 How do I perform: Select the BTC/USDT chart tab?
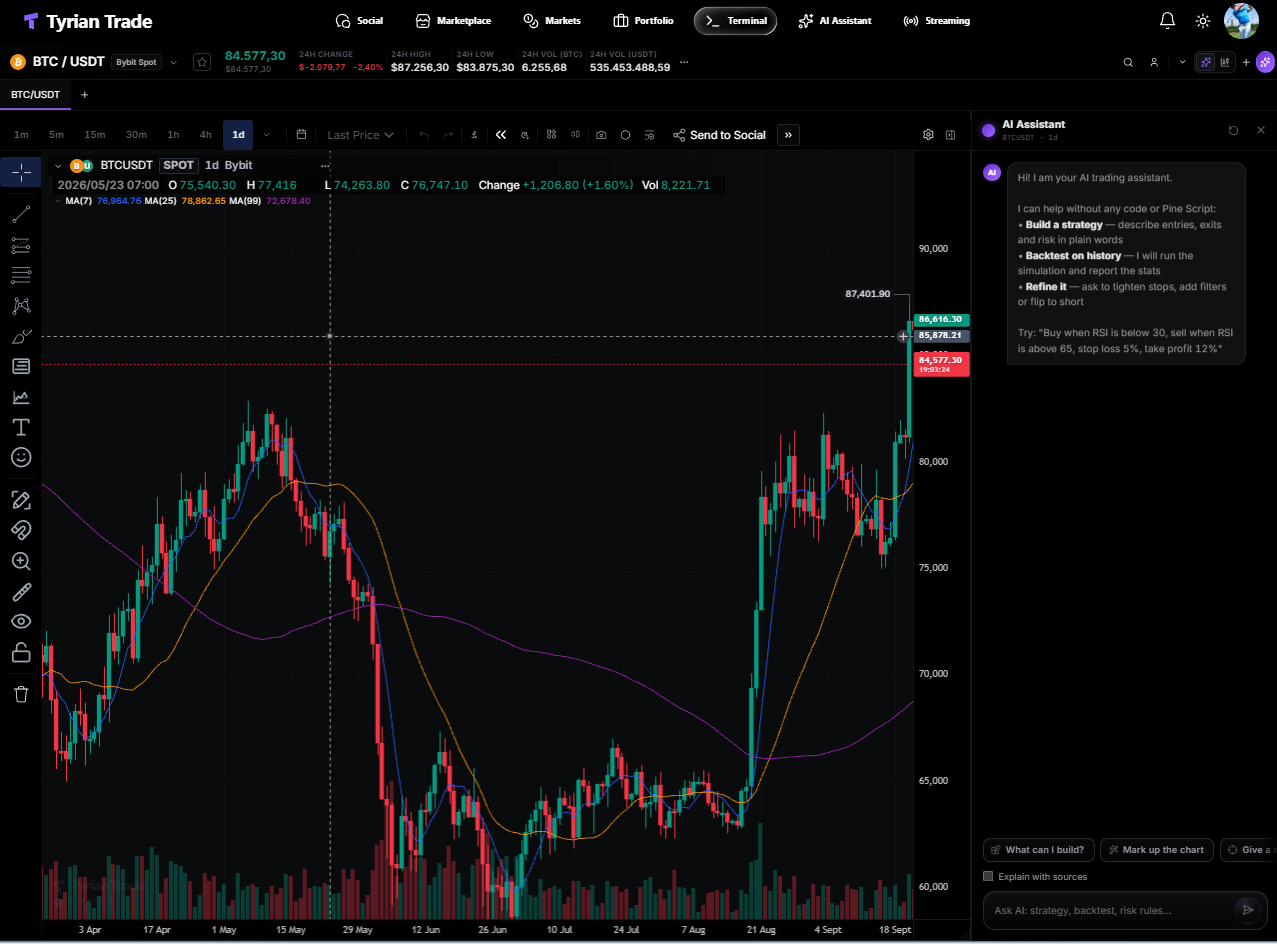35,95
